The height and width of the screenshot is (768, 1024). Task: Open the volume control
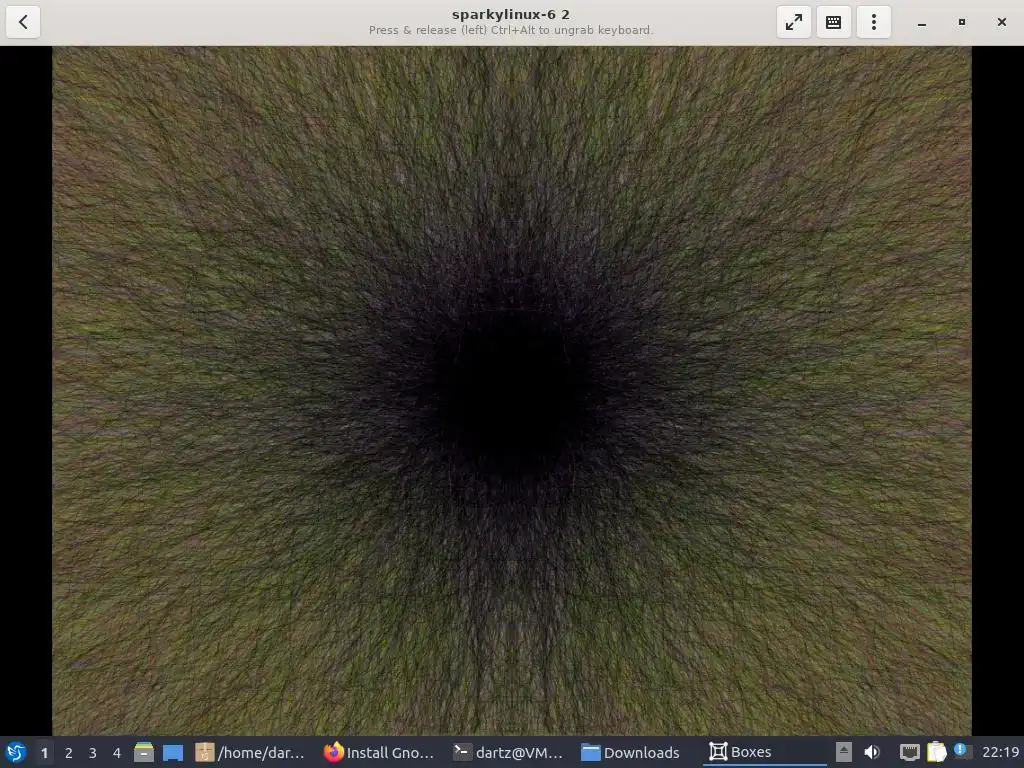pyautogui.click(x=872, y=752)
